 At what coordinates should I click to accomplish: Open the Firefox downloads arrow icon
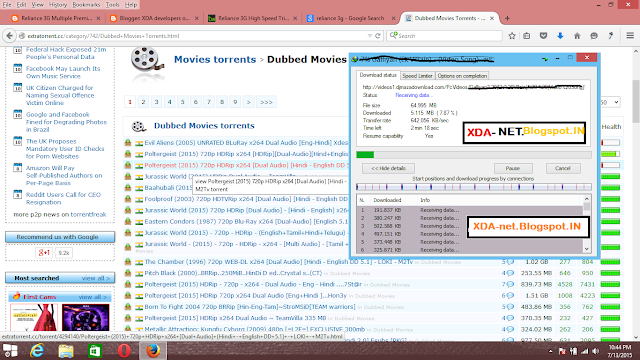[560, 36]
